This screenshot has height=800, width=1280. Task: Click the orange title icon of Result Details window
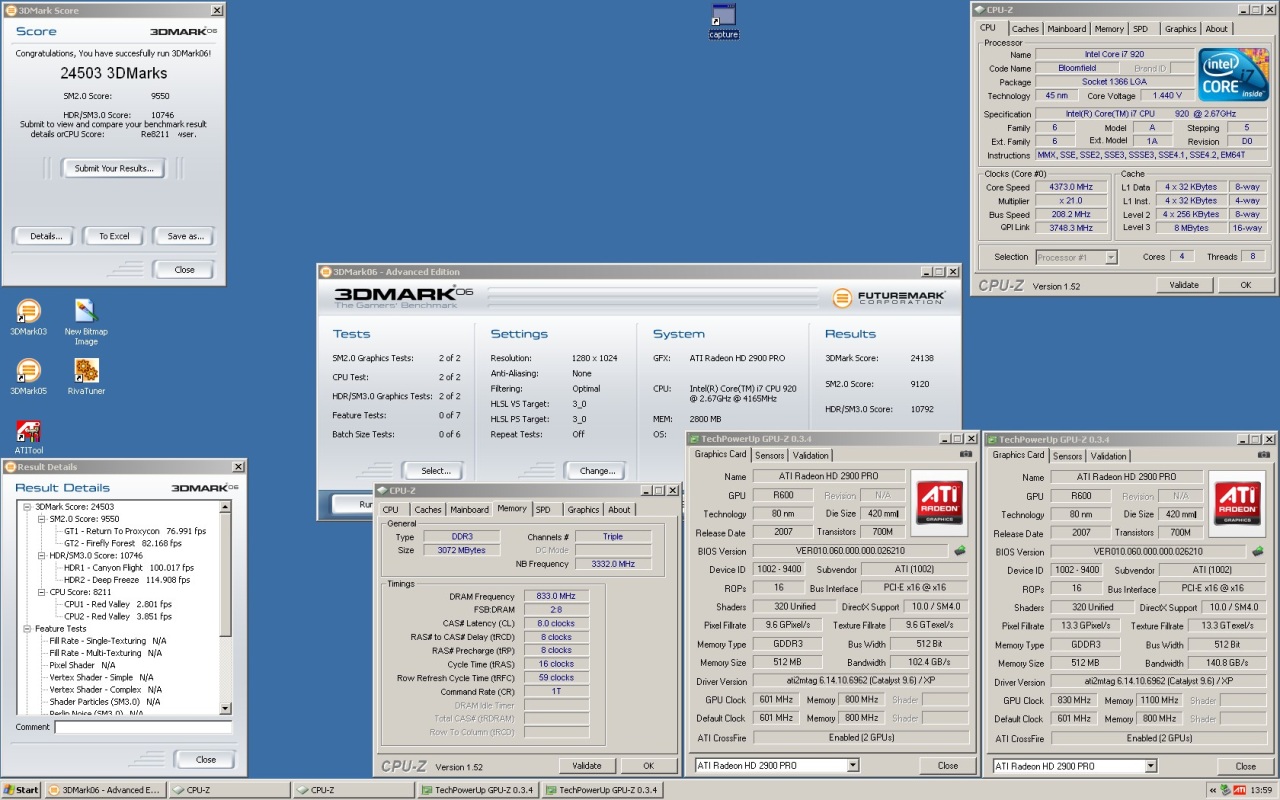(x=10, y=467)
